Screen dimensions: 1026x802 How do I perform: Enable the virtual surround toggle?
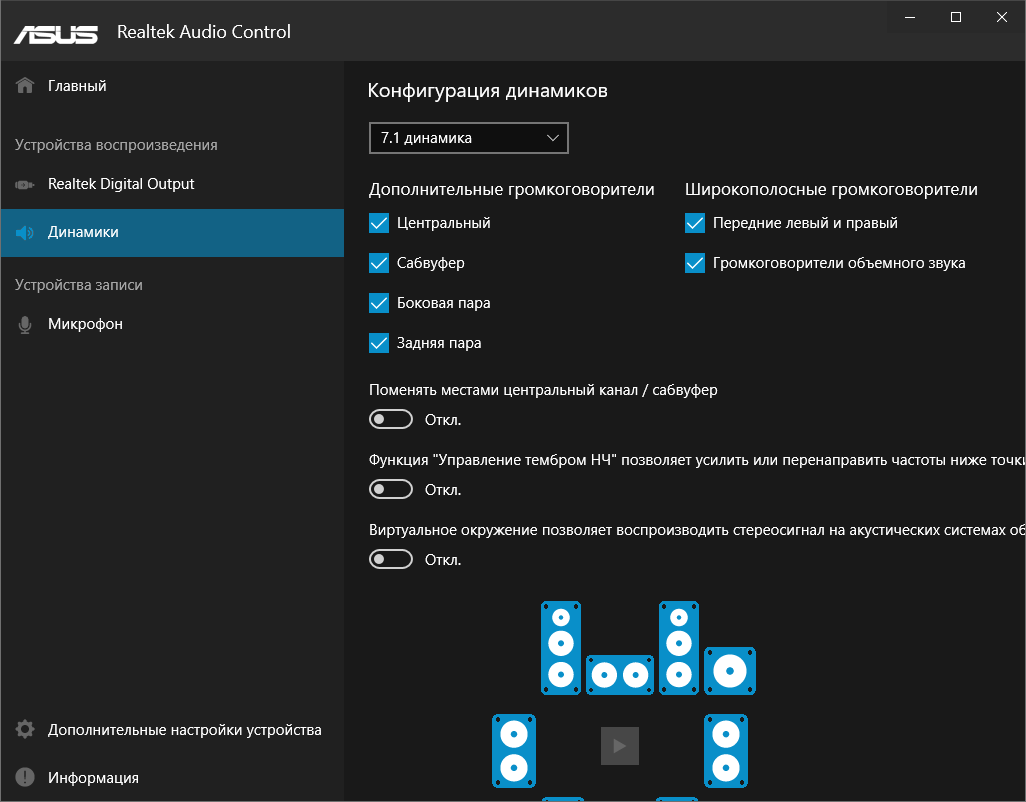click(391, 559)
